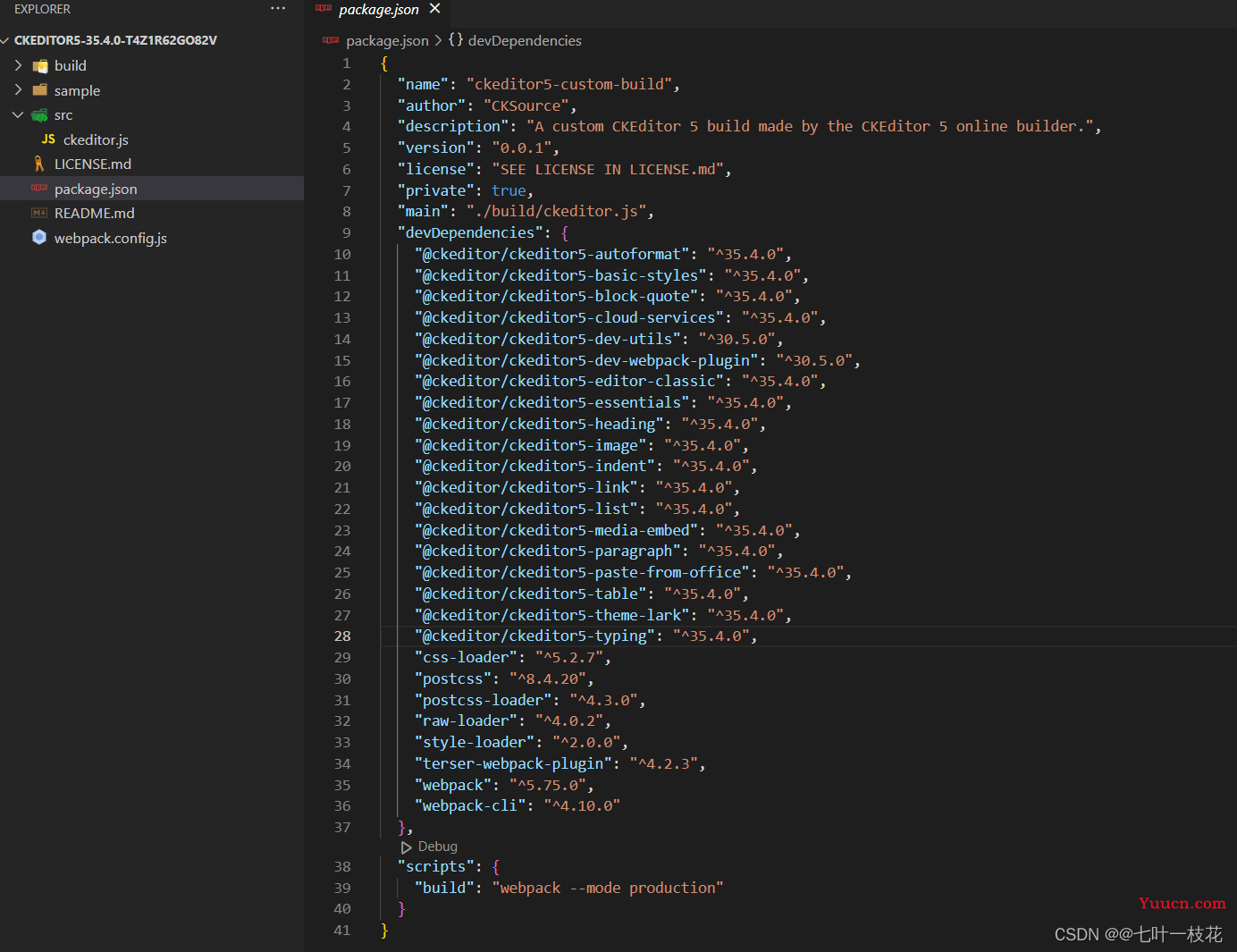This screenshot has height=952, width=1237.
Task: Click devDependencies breadcrumb segment
Action: point(525,40)
